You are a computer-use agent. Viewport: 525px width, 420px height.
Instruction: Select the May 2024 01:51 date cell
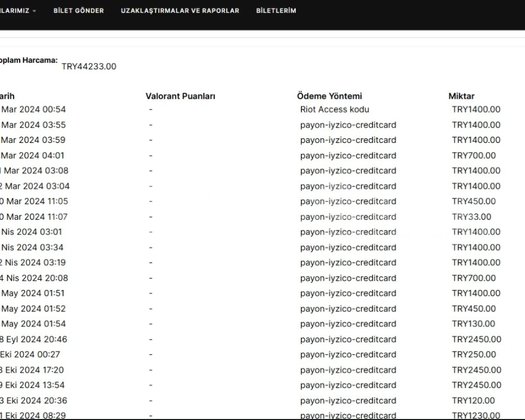click(33, 293)
